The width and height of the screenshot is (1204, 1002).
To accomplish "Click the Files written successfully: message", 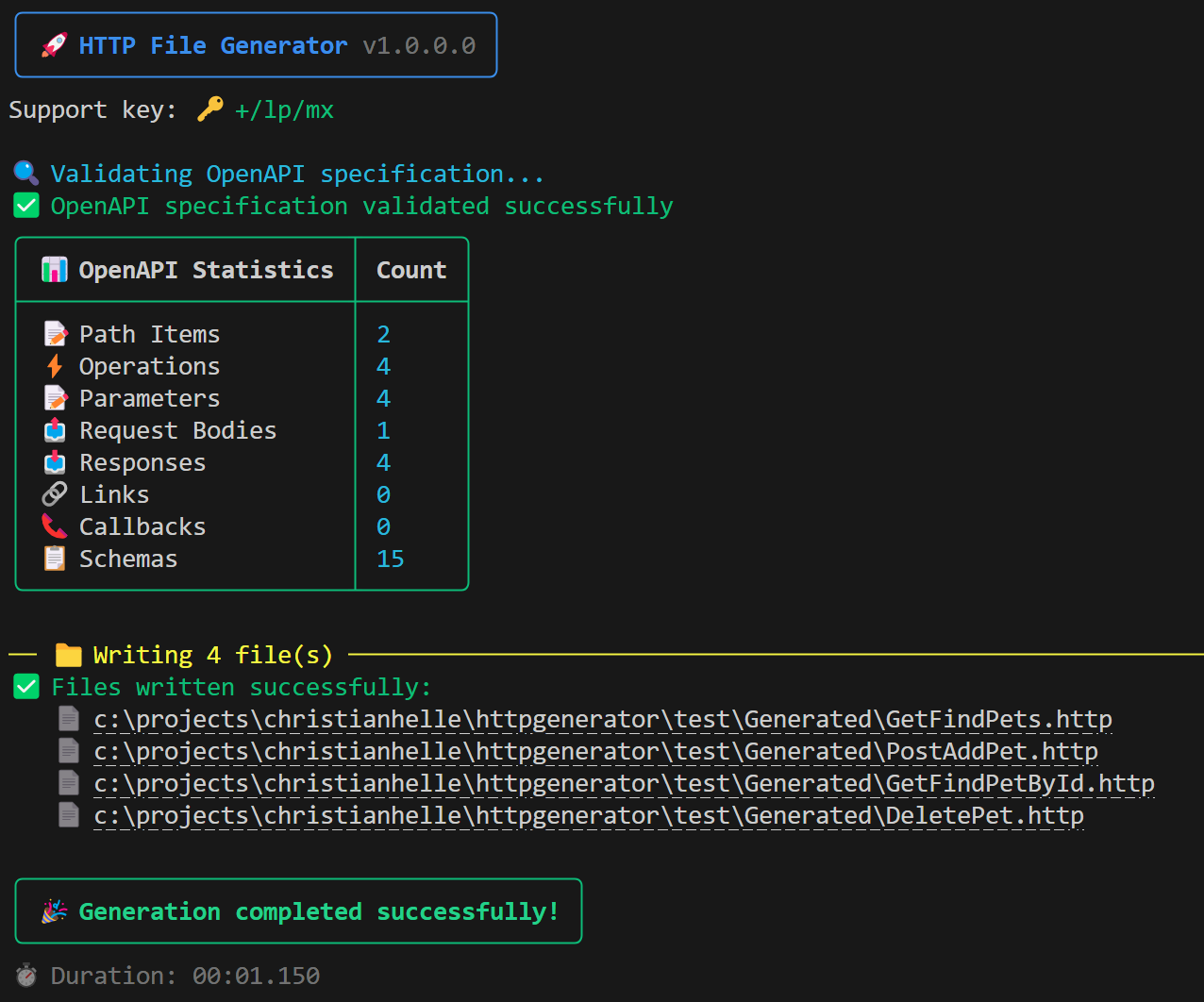I will (241, 687).
